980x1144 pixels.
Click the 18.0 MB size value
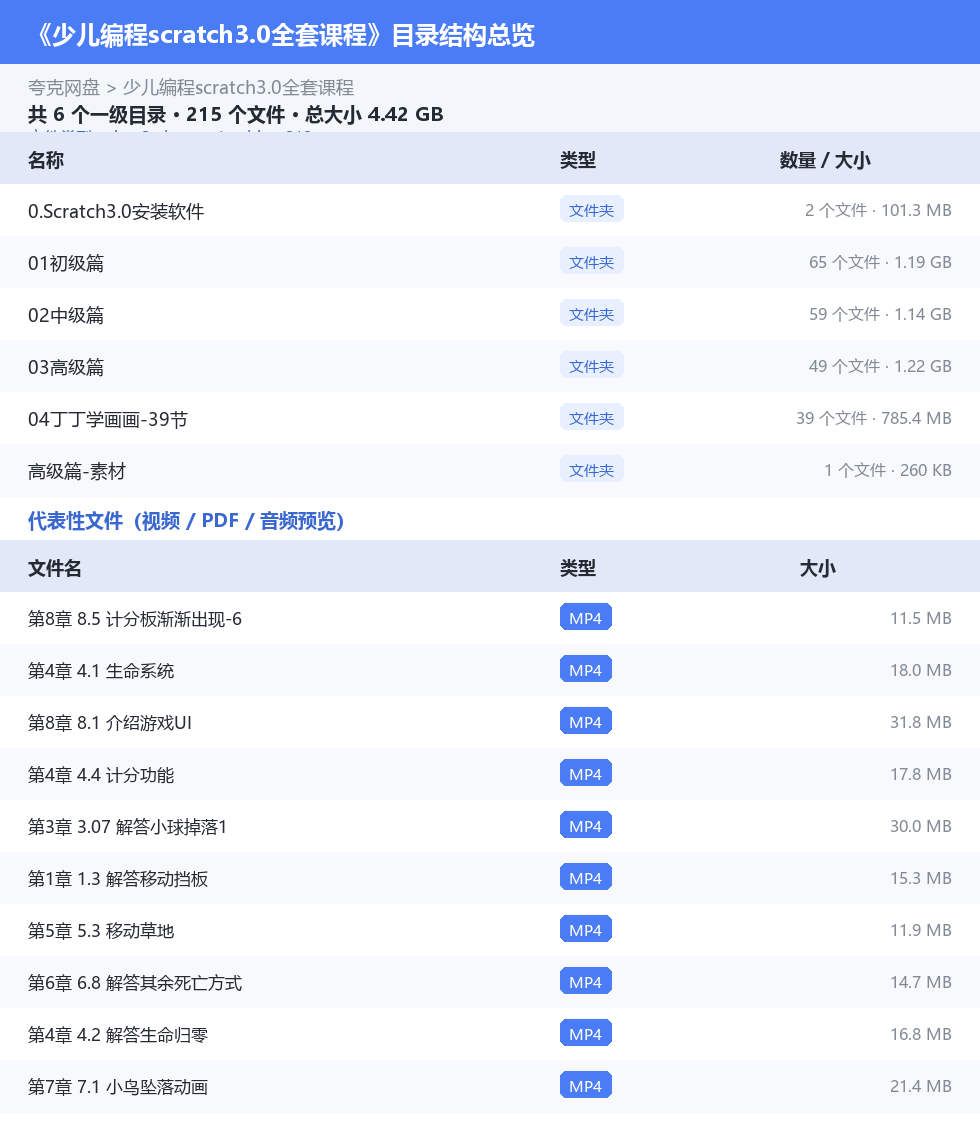tap(921, 670)
